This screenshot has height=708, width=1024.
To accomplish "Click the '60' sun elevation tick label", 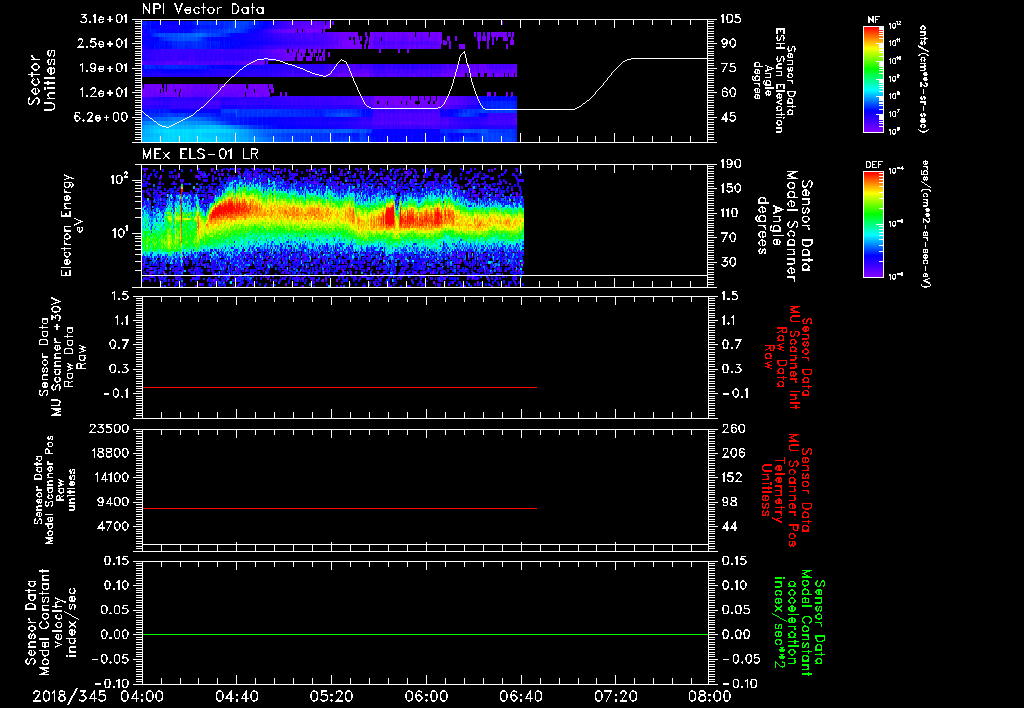I will coord(728,93).
